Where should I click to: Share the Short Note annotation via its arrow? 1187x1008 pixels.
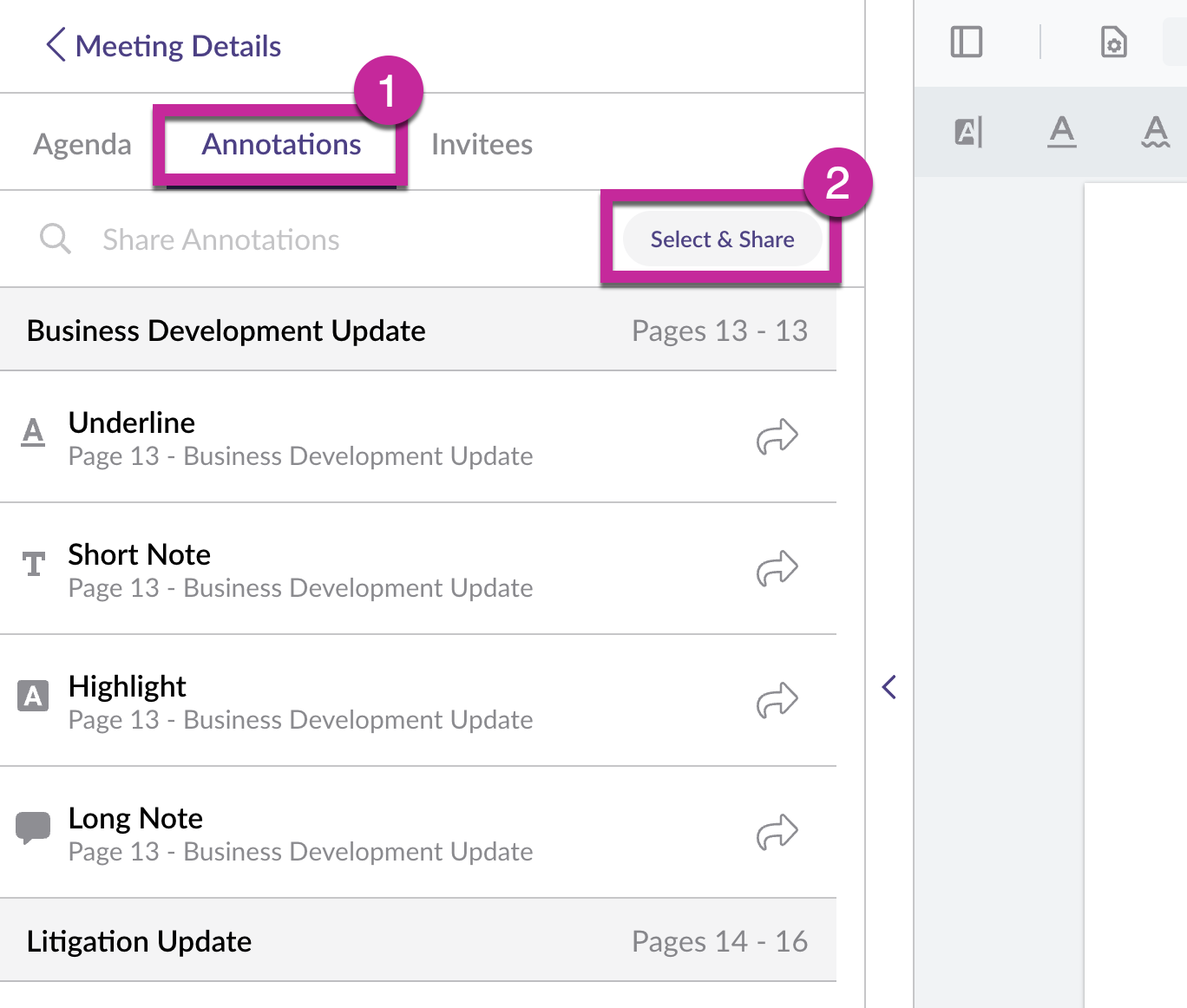point(777,569)
